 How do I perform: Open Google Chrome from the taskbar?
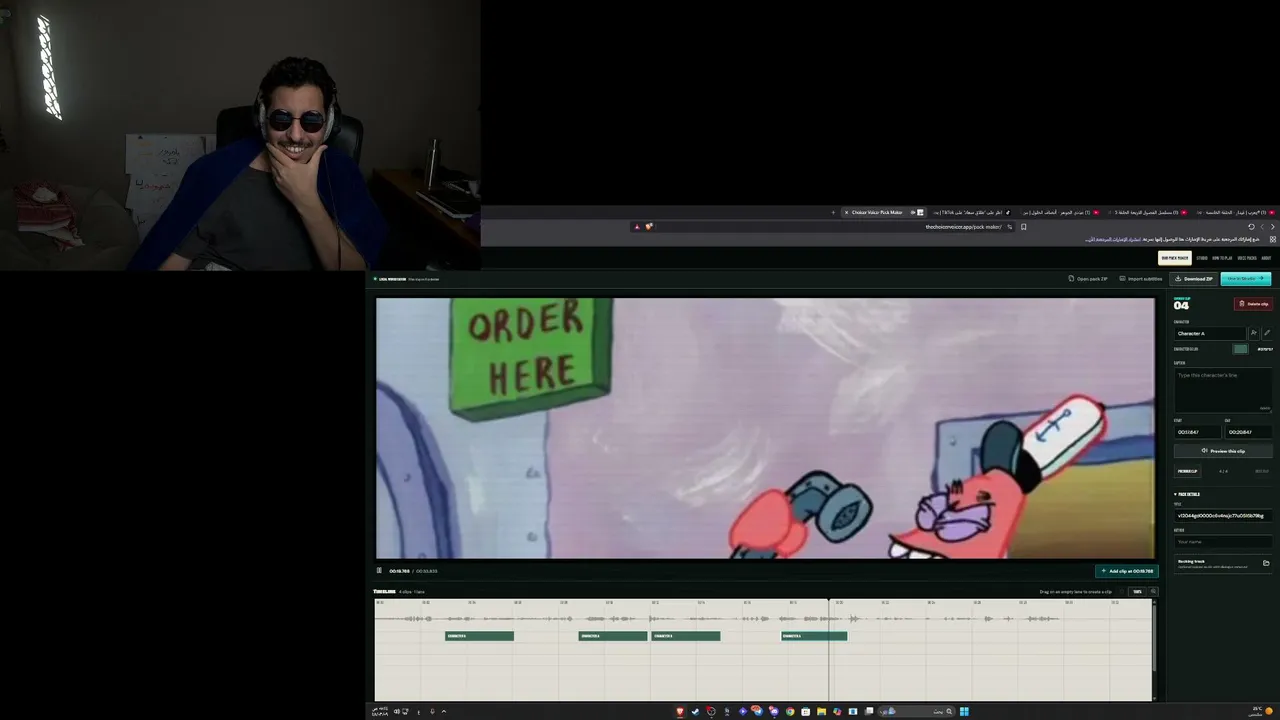coord(790,712)
